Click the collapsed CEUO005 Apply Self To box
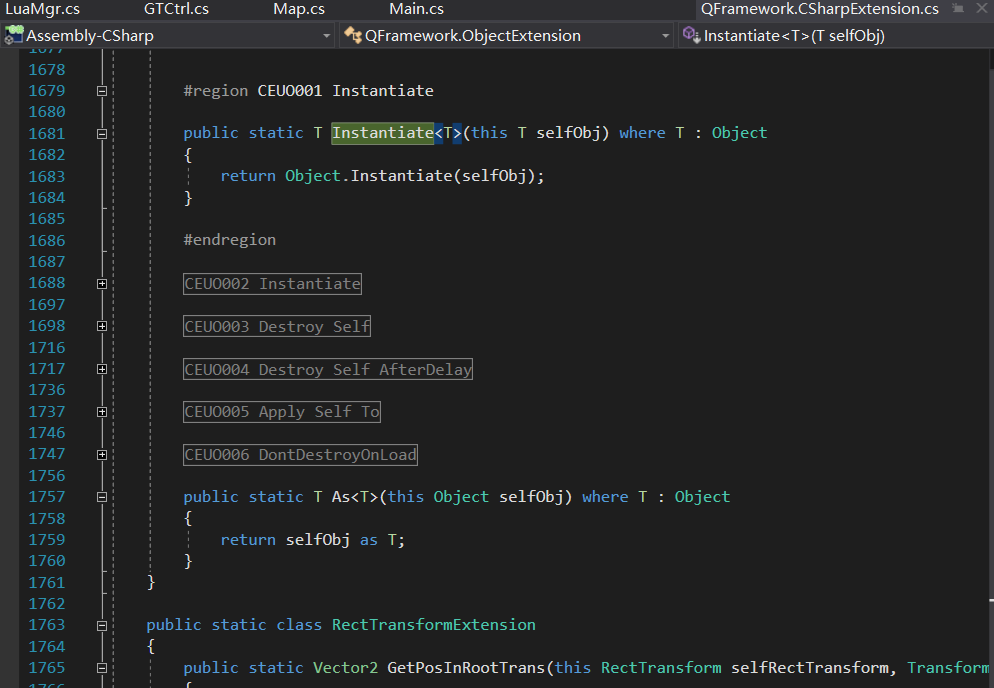The height and width of the screenshot is (688, 994). point(282,412)
